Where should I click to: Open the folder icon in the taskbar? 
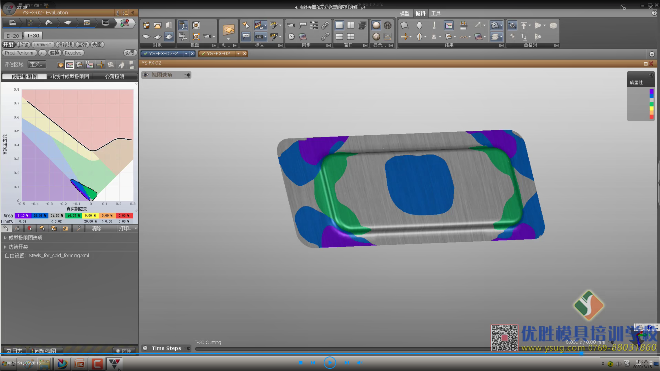[44, 363]
